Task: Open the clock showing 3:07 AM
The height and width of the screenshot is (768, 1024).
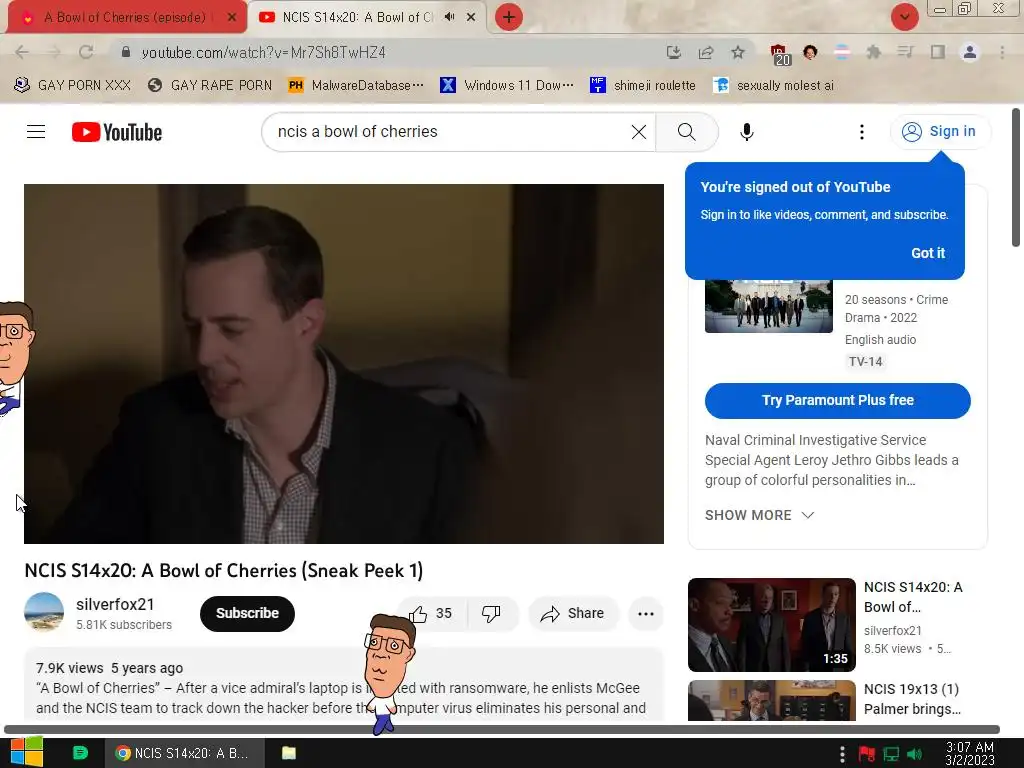Action: pos(970,754)
